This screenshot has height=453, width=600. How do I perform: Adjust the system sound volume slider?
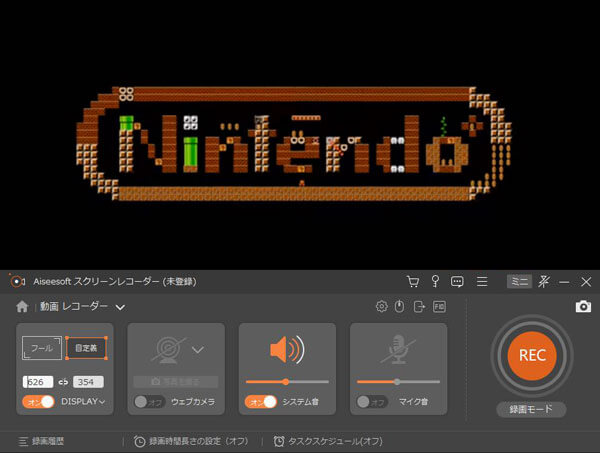point(287,382)
